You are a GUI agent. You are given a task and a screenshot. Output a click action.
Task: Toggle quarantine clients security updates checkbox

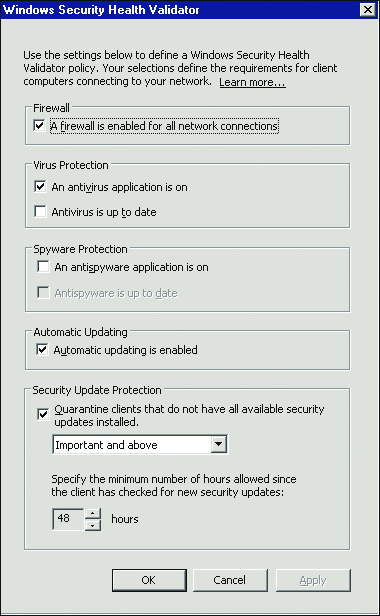coord(43,414)
